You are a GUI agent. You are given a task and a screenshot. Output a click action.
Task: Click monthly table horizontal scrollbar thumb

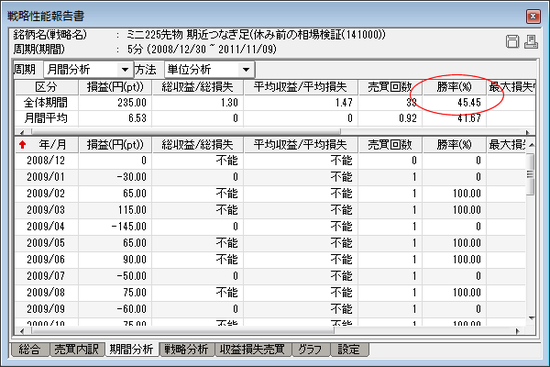click(182, 331)
